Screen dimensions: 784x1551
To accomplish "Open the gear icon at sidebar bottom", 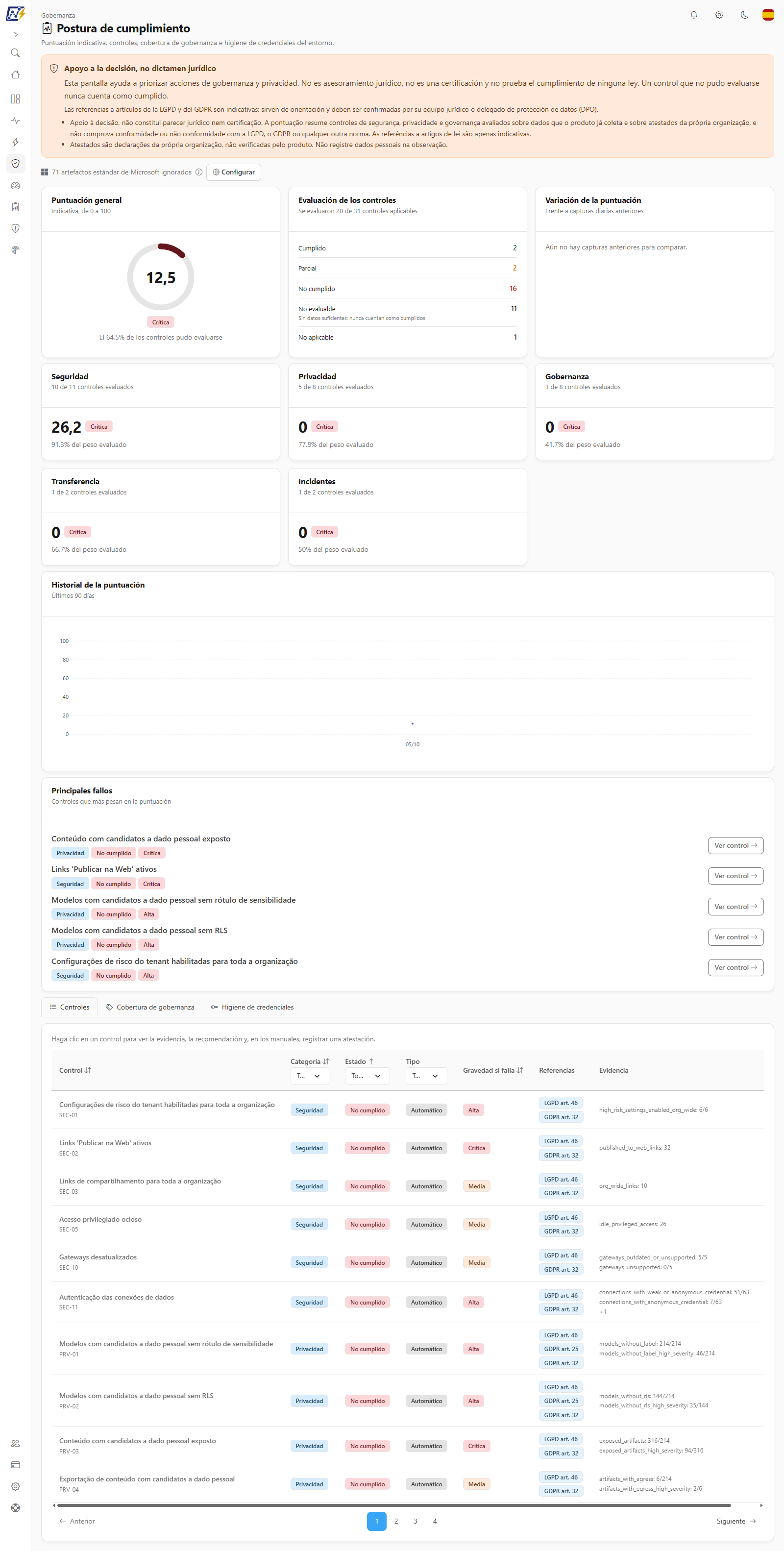I will [16, 1487].
